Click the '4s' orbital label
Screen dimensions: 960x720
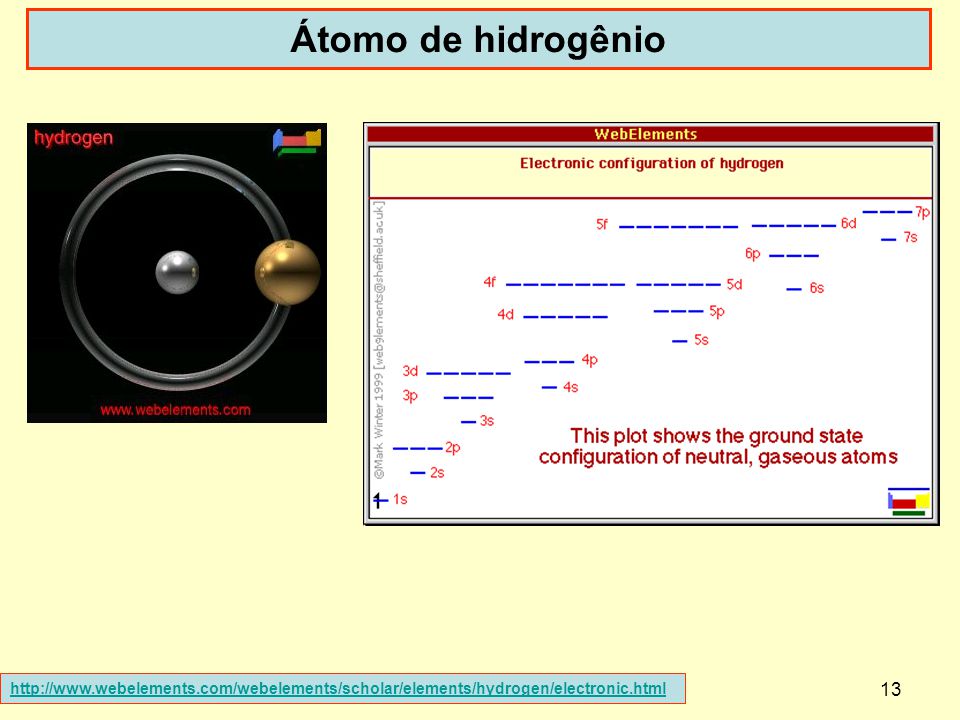[571, 387]
